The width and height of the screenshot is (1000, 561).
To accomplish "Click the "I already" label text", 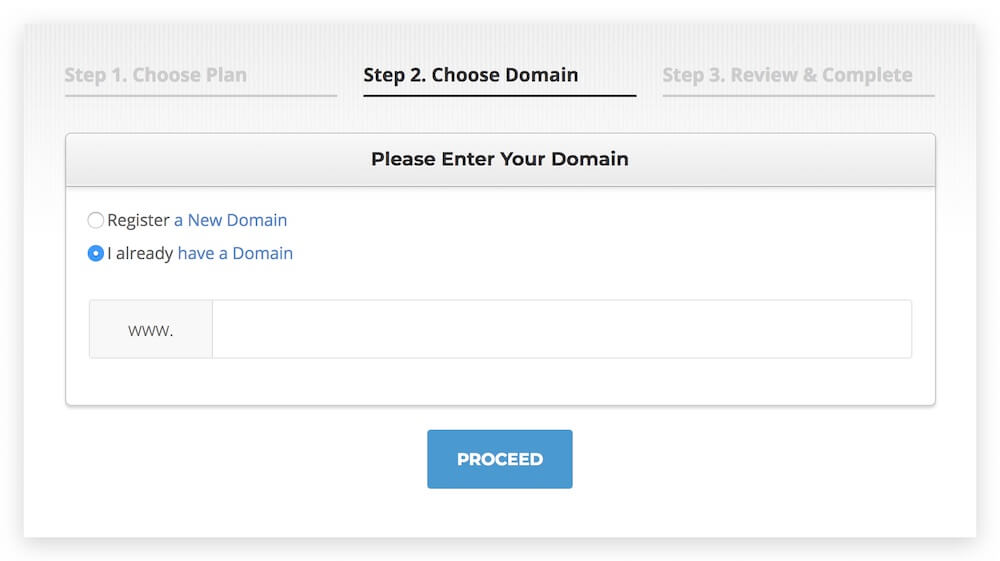I will pos(140,253).
